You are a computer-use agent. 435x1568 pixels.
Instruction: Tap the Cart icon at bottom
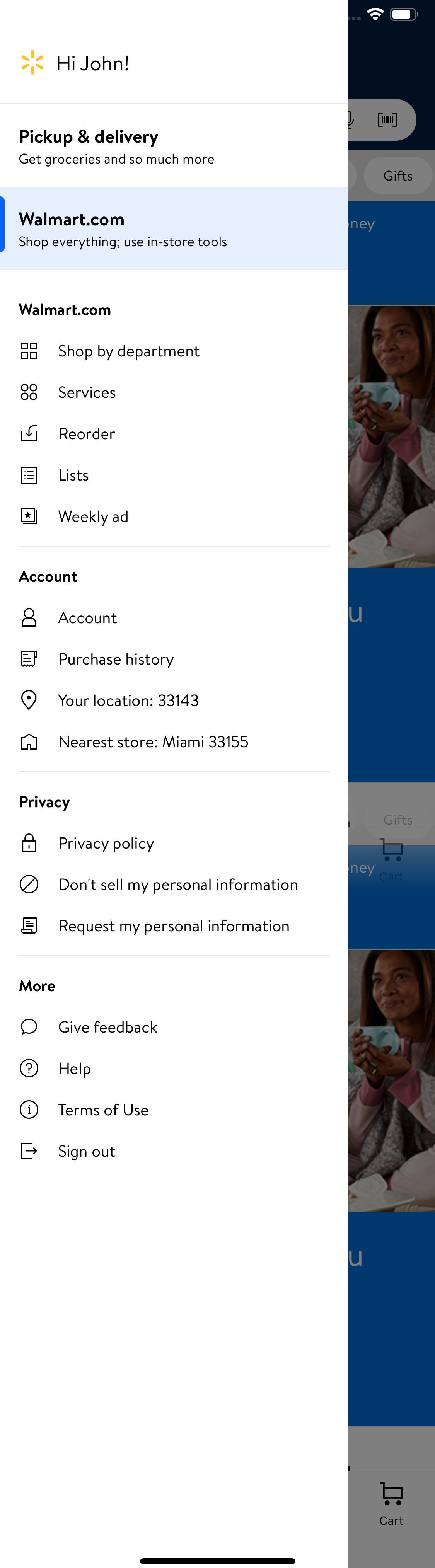tap(392, 1494)
